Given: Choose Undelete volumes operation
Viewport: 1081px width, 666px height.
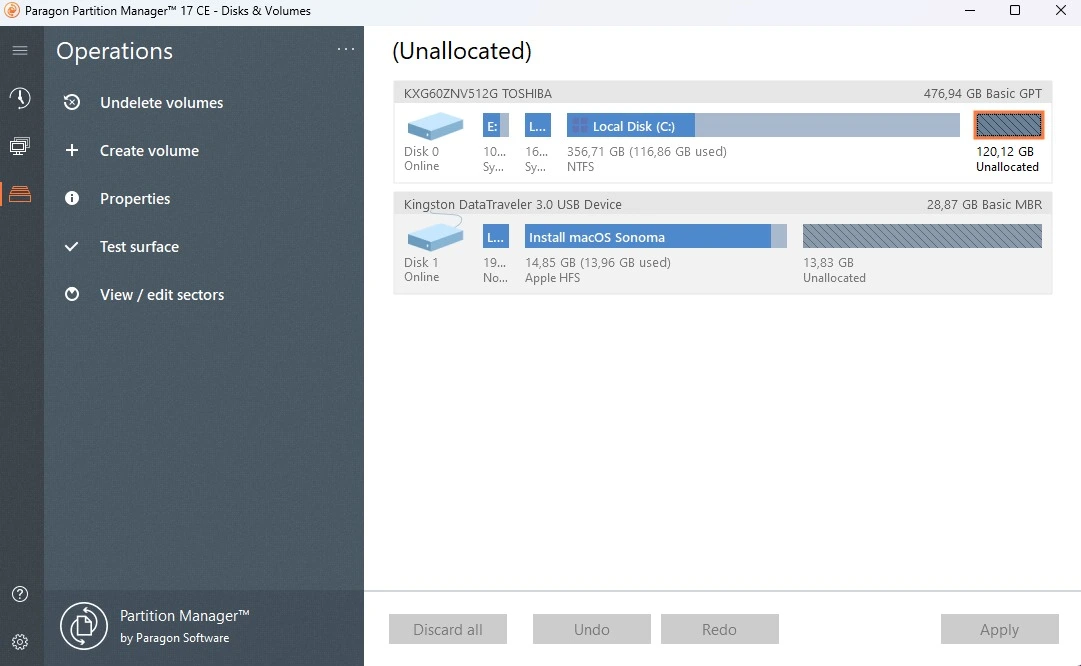Looking at the screenshot, I should (161, 103).
